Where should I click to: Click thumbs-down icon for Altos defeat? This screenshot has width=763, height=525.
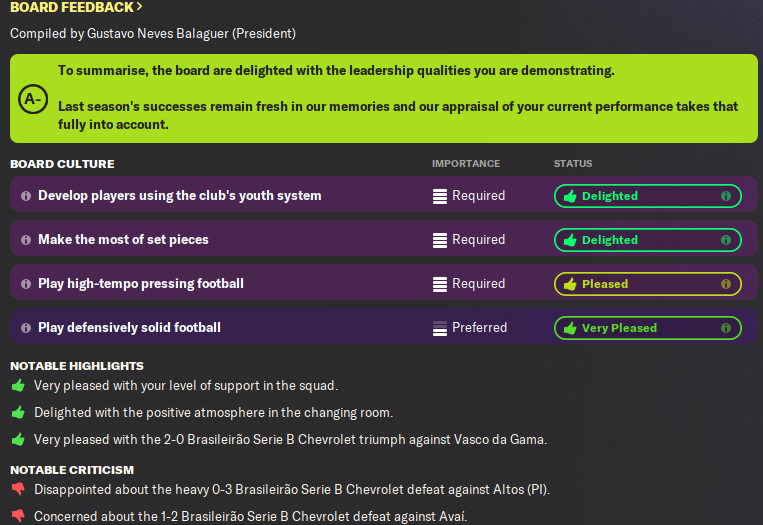coord(18,489)
